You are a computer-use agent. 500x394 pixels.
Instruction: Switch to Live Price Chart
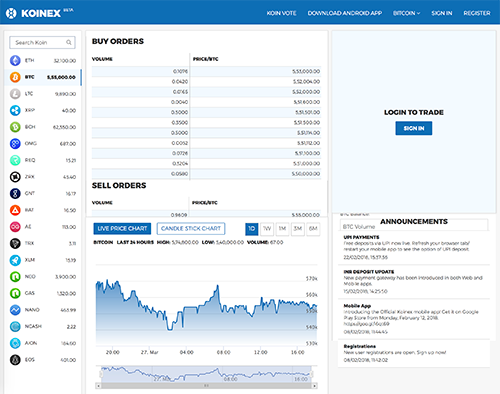[x=122, y=228]
